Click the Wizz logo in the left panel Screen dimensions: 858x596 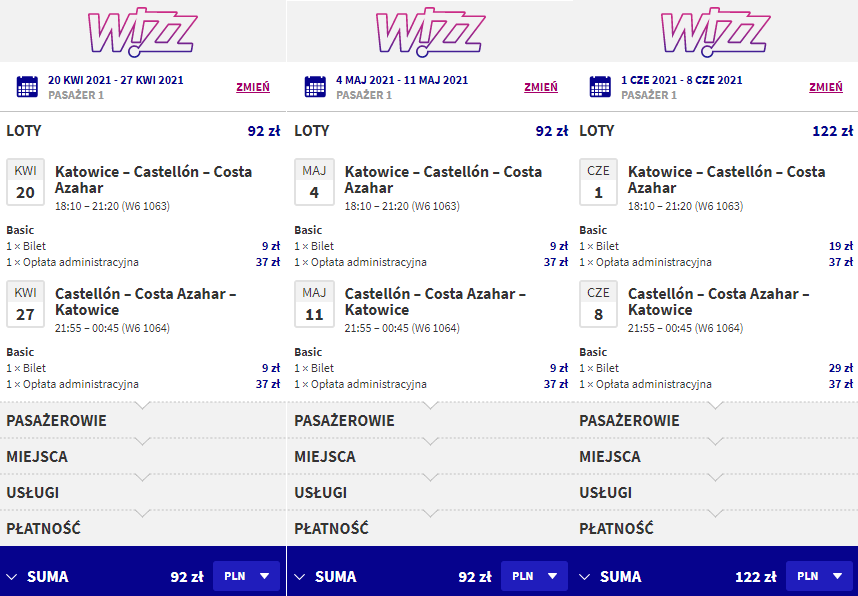click(x=142, y=32)
